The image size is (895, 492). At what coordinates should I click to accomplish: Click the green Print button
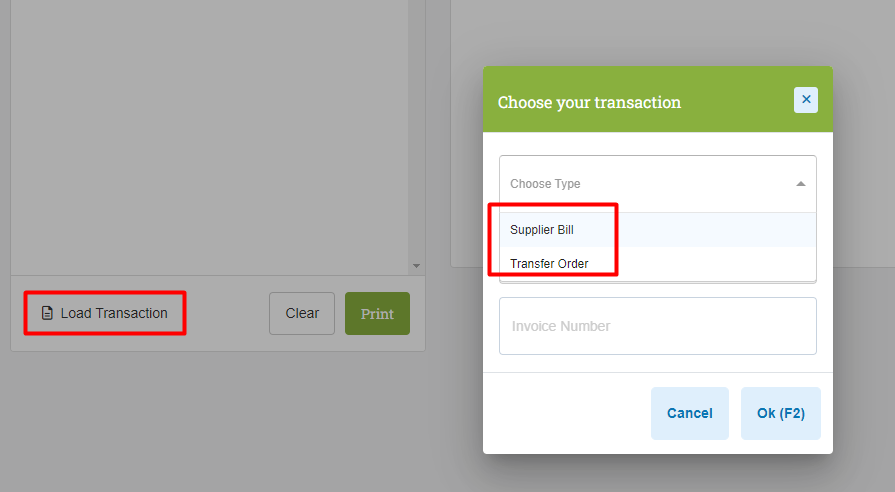pyautogui.click(x=377, y=313)
